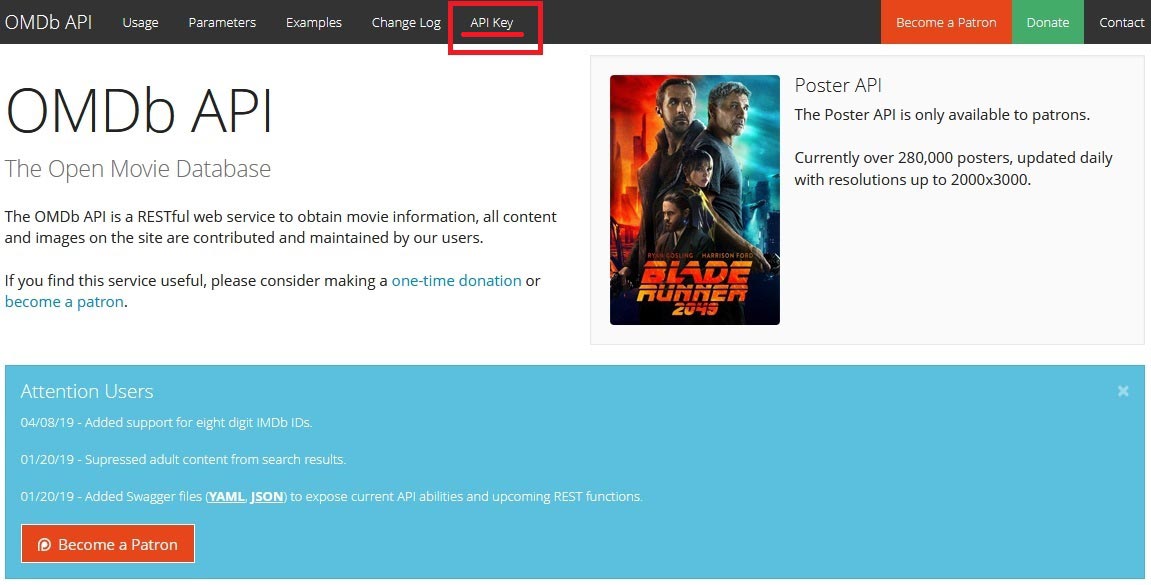Click the Become a Patron button in notice

coord(108,544)
